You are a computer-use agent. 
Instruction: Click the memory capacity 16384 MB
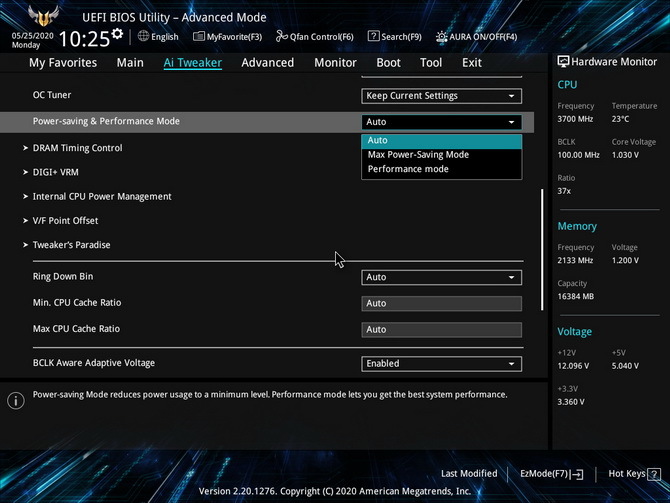576,297
